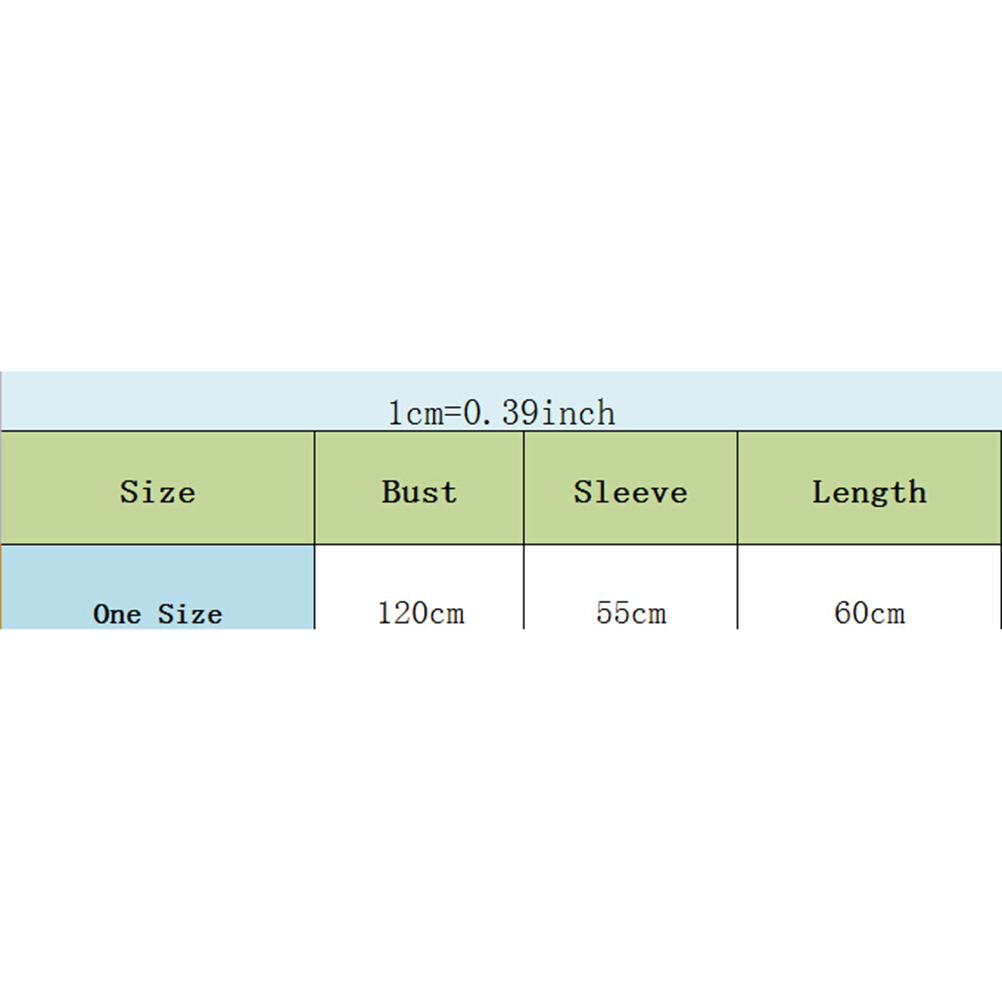Click the "Sleeve" column header cell
1002x1002 pixels.
tap(630, 491)
